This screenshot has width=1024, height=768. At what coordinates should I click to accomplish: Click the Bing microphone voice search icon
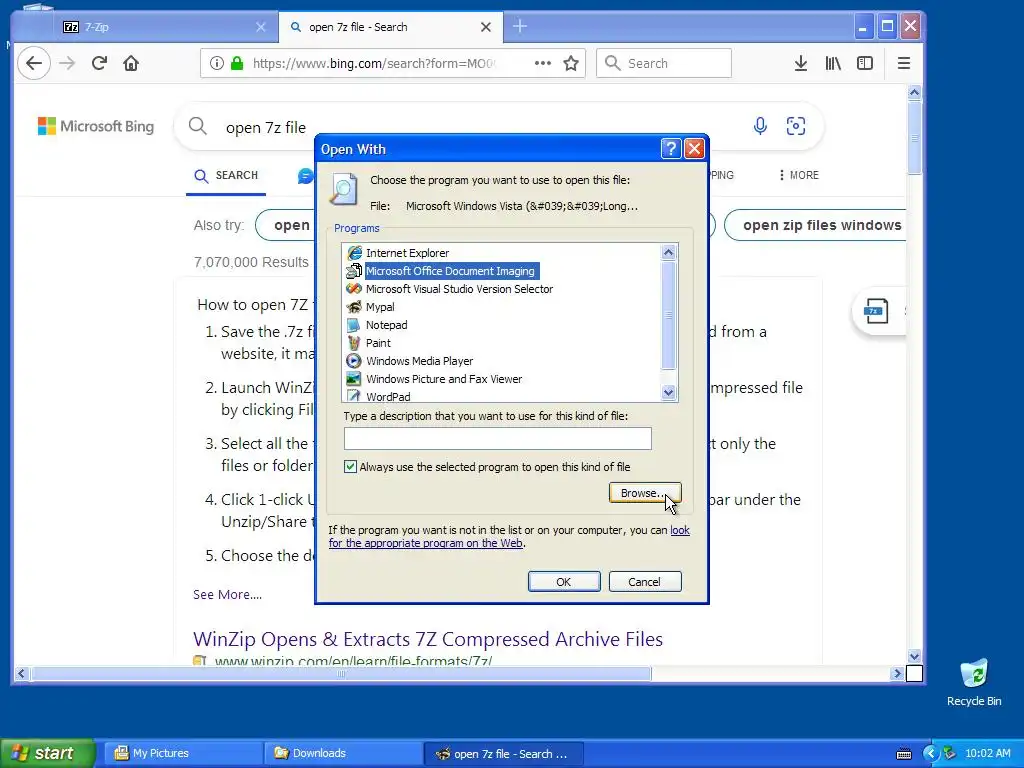pos(760,125)
